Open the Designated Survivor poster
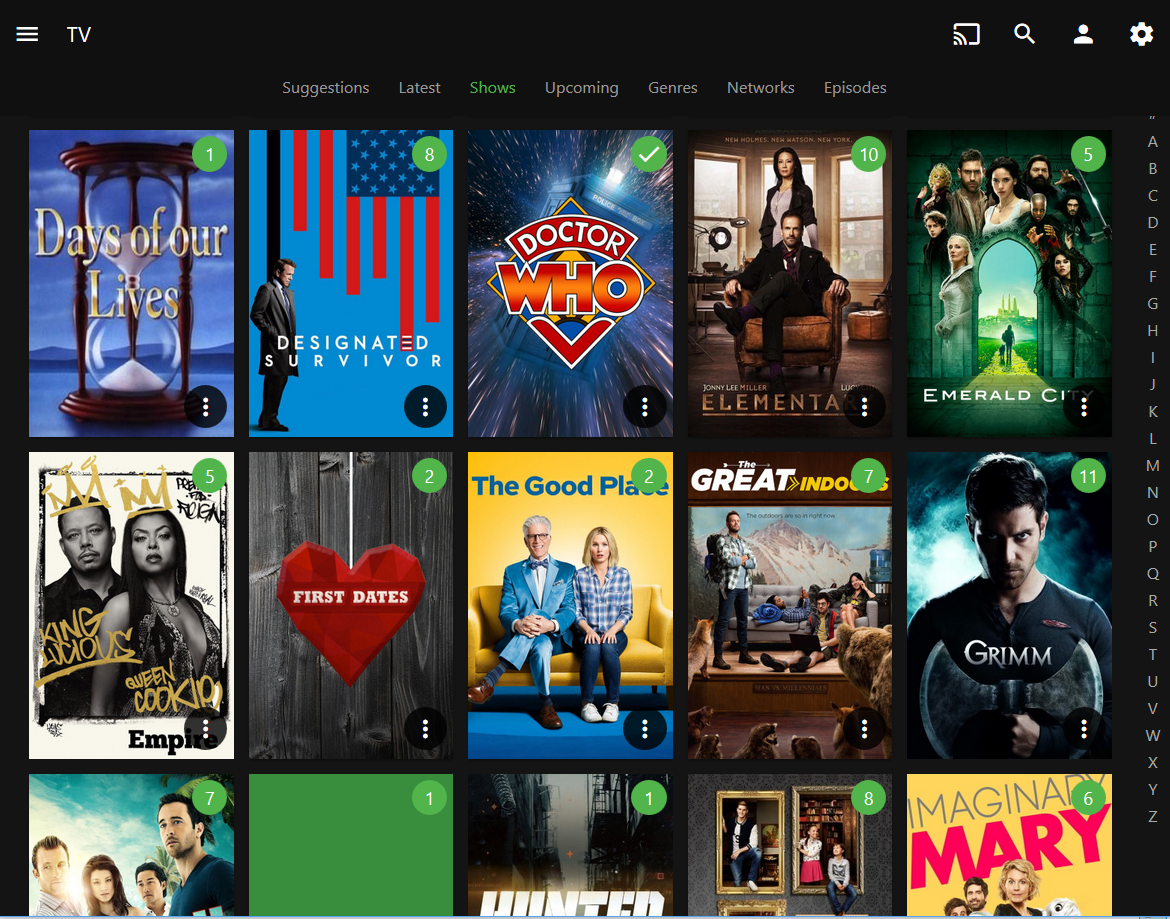Viewport: 1170px width, 919px height. pos(351,283)
